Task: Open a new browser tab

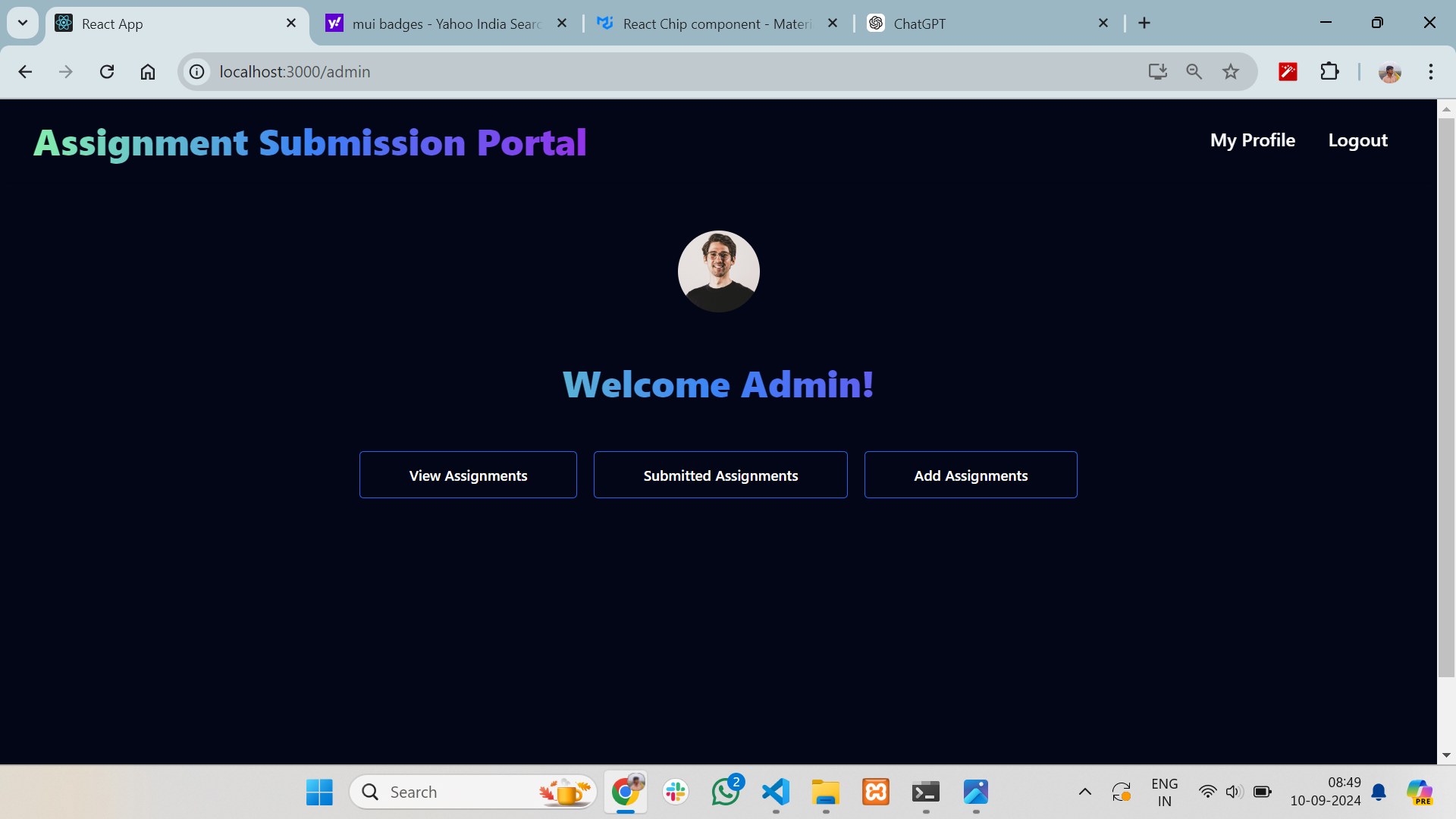Action: point(1144,23)
